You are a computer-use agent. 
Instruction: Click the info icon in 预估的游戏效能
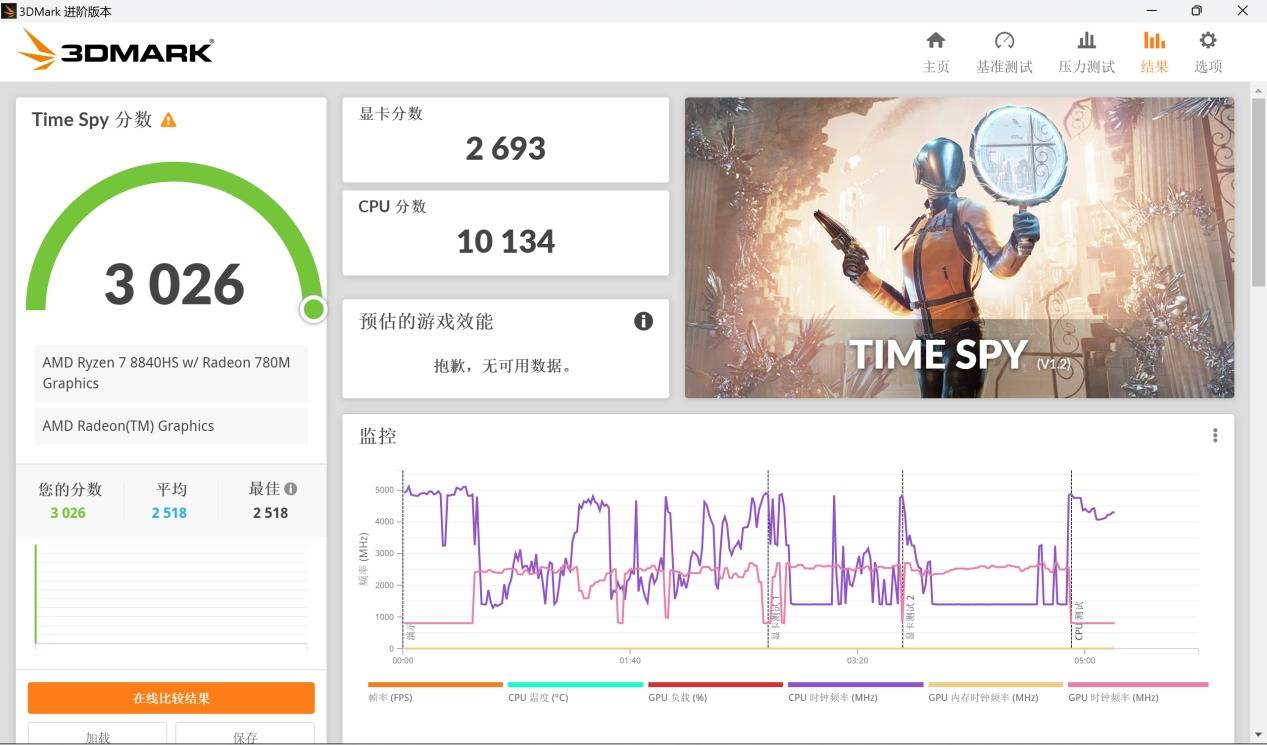click(643, 321)
